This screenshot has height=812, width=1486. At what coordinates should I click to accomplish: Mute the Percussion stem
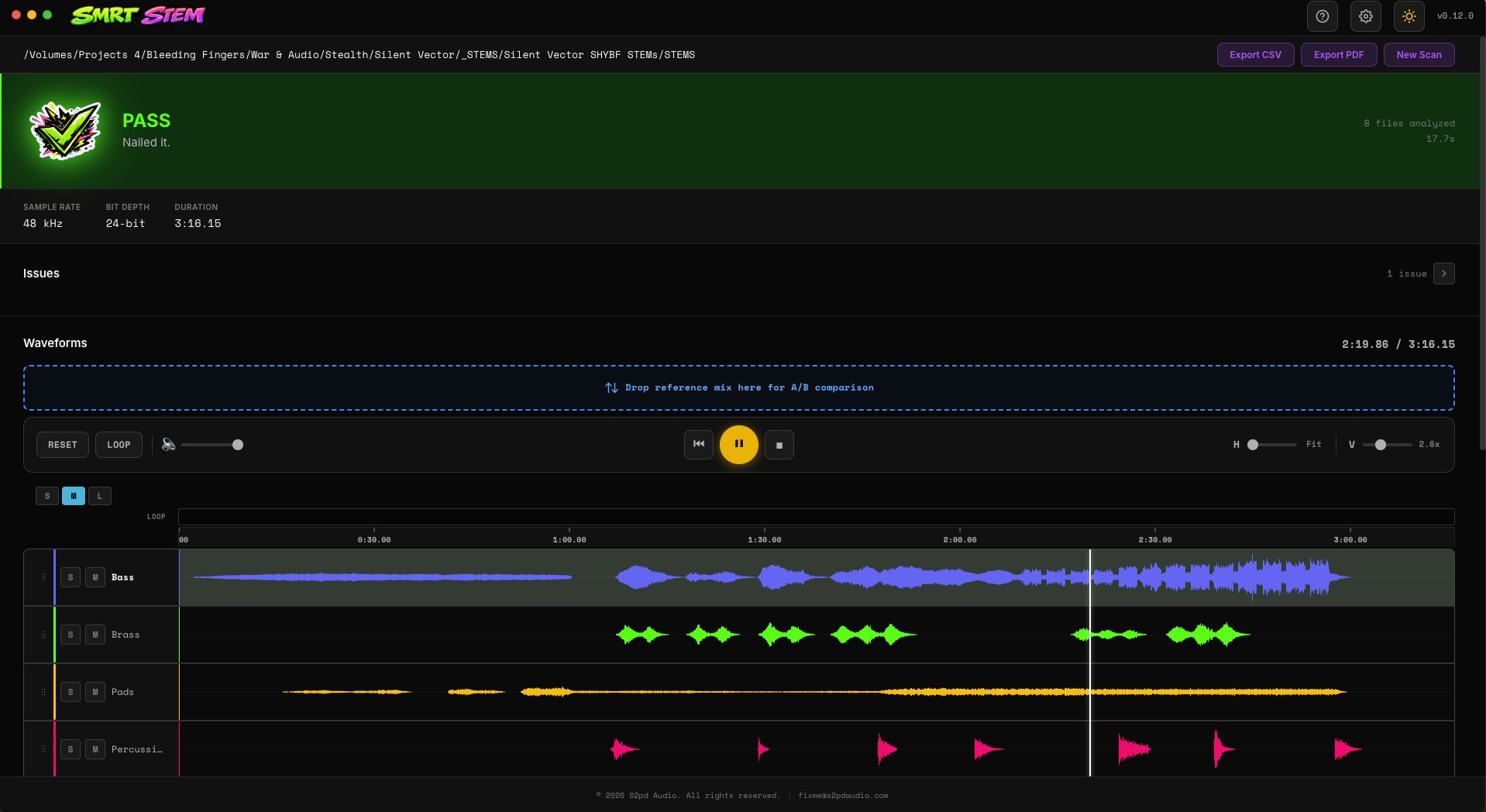pyautogui.click(x=95, y=749)
